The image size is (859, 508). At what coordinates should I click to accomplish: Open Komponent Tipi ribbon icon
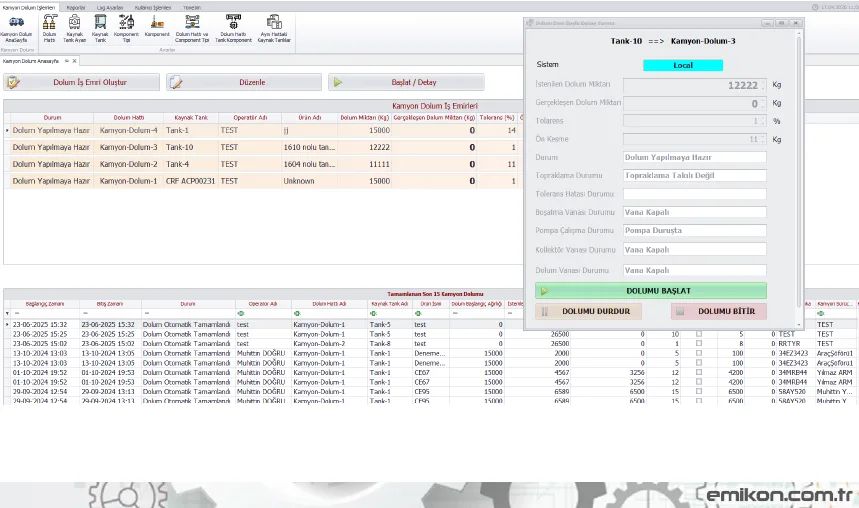pos(126,28)
